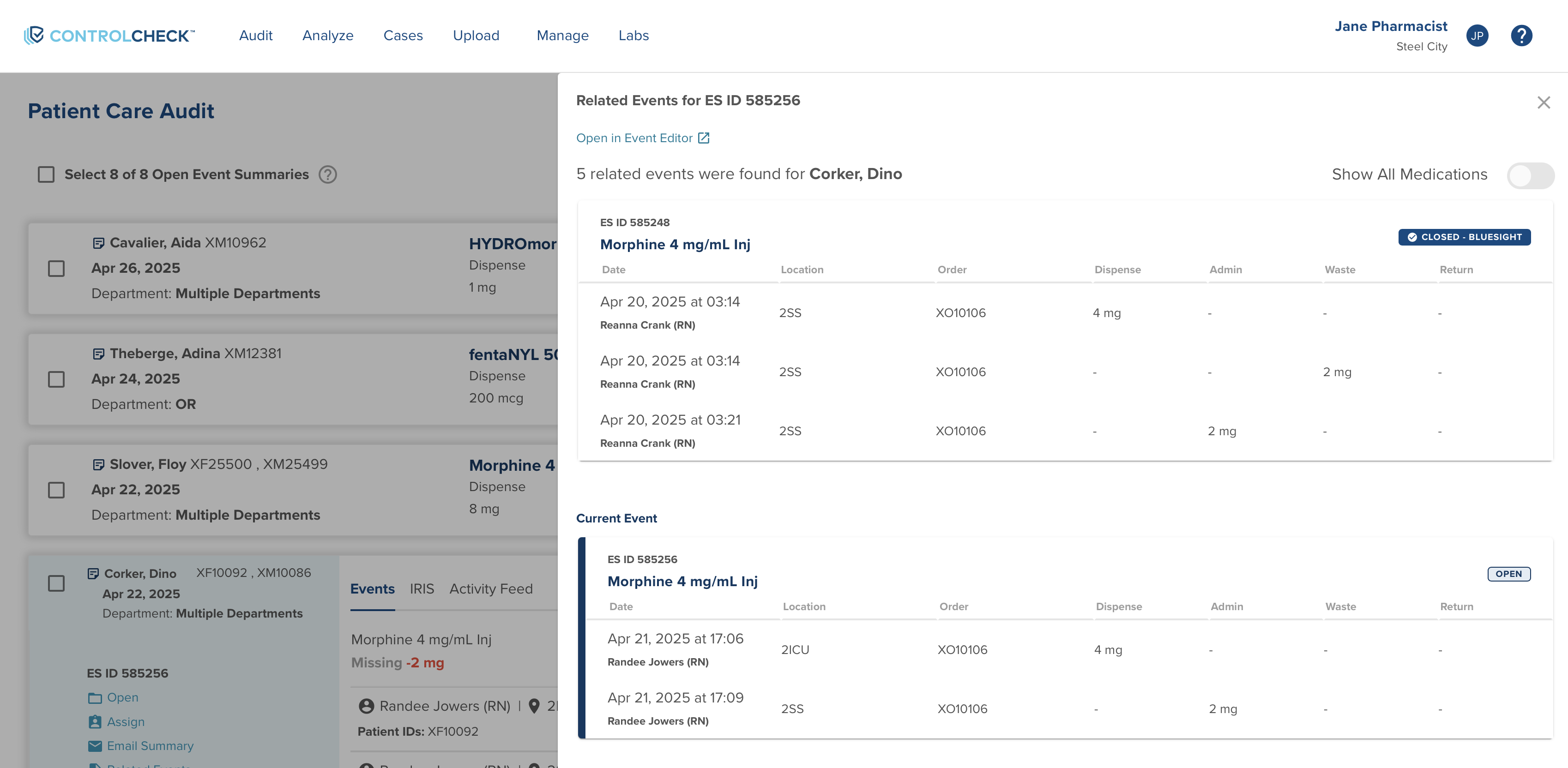Click the Email Summary envelope icon

click(95, 746)
